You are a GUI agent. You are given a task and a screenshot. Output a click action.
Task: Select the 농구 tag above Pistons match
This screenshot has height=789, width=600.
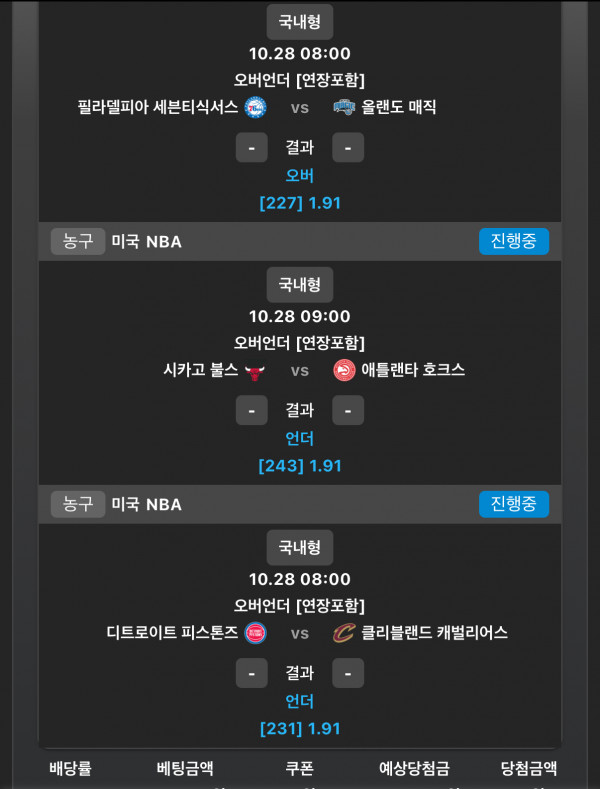(78, 504)
